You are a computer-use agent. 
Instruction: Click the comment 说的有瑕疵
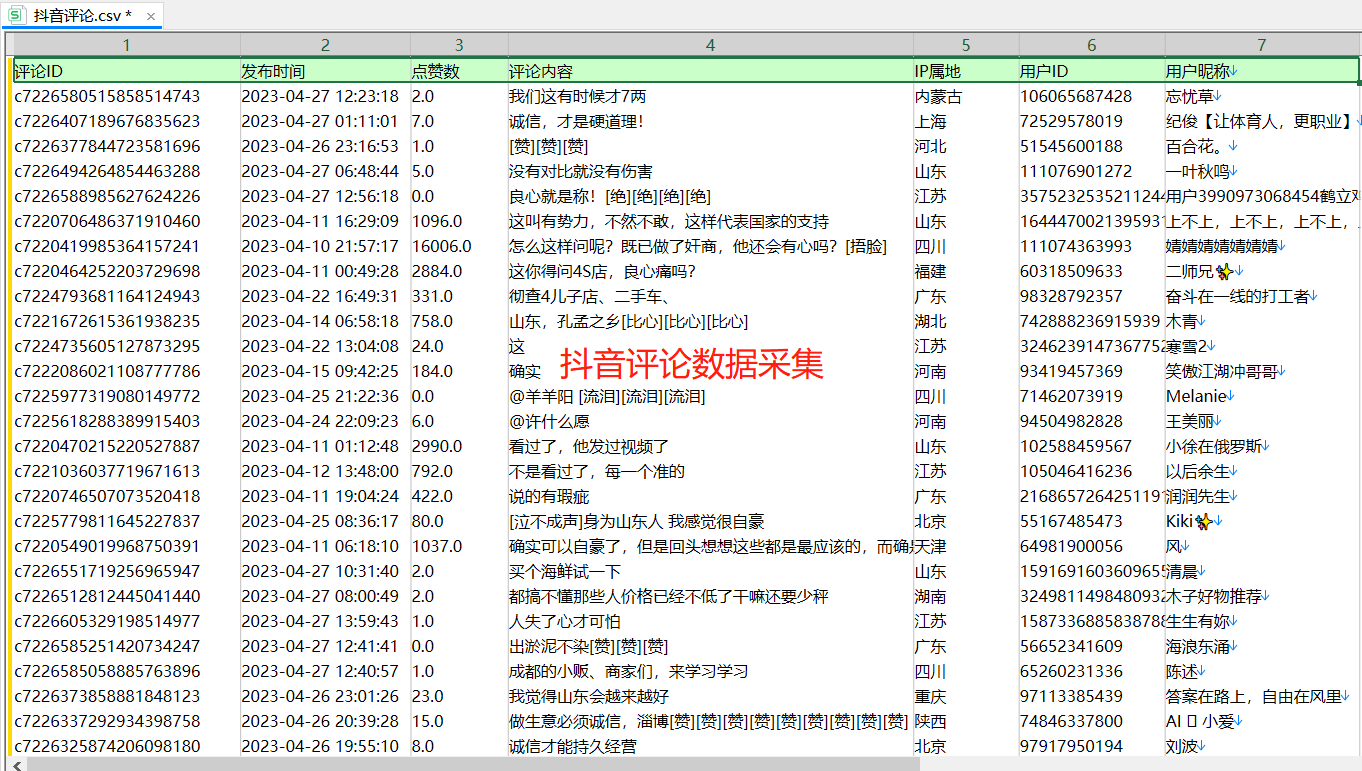click(549, 496)
